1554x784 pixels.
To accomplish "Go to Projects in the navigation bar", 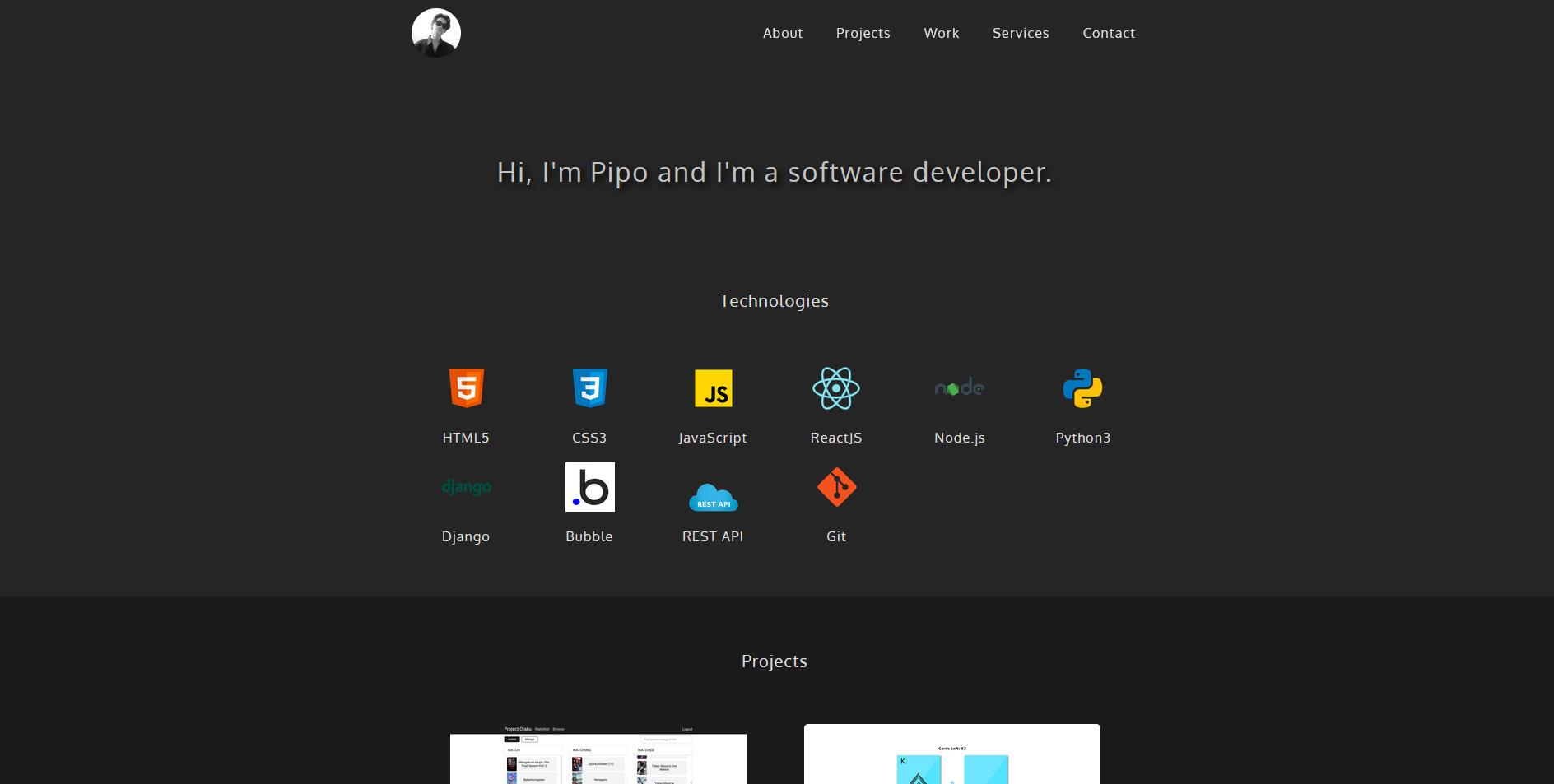I will 863,33.
